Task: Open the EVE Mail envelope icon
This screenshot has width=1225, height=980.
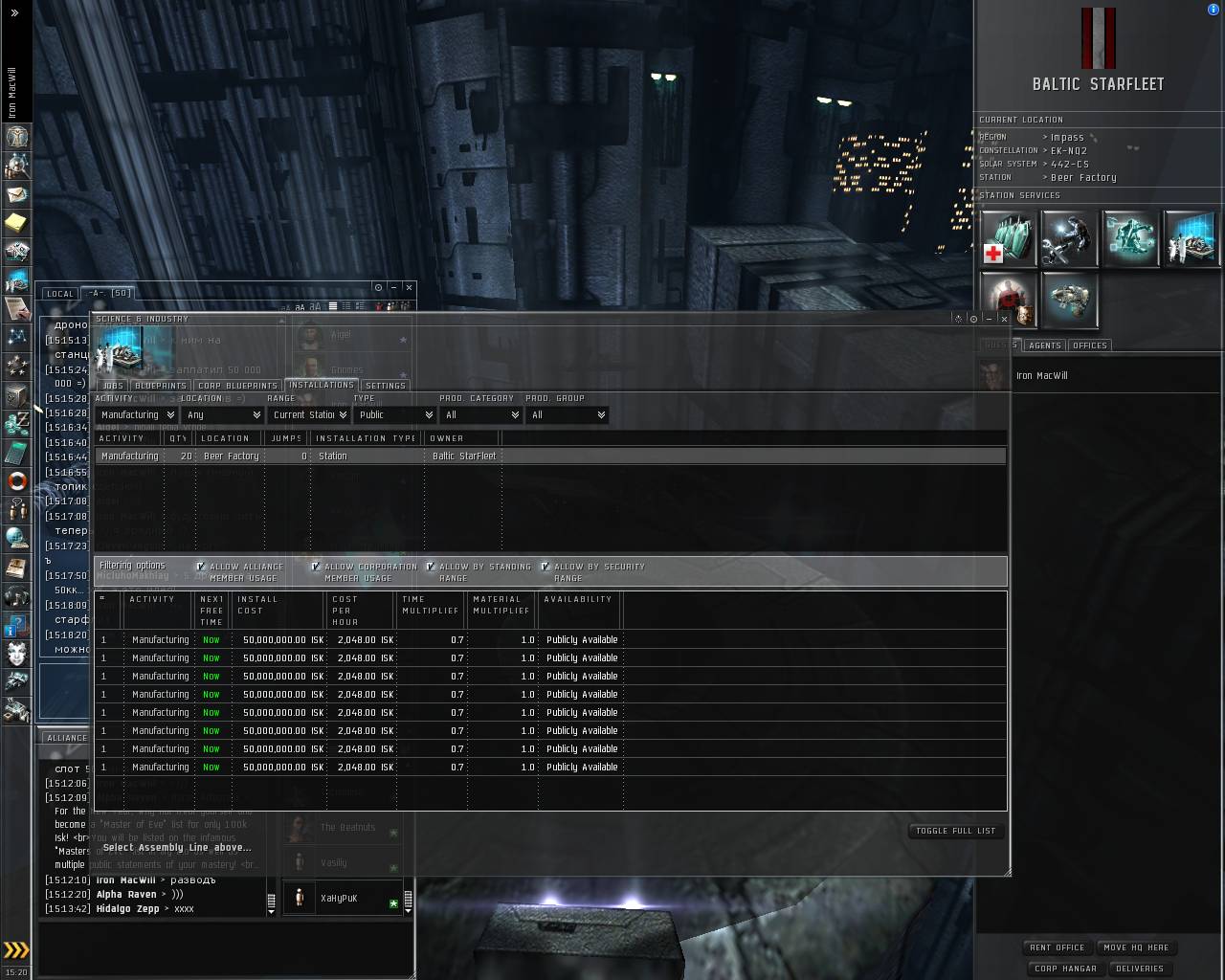Action: [16, 194]
